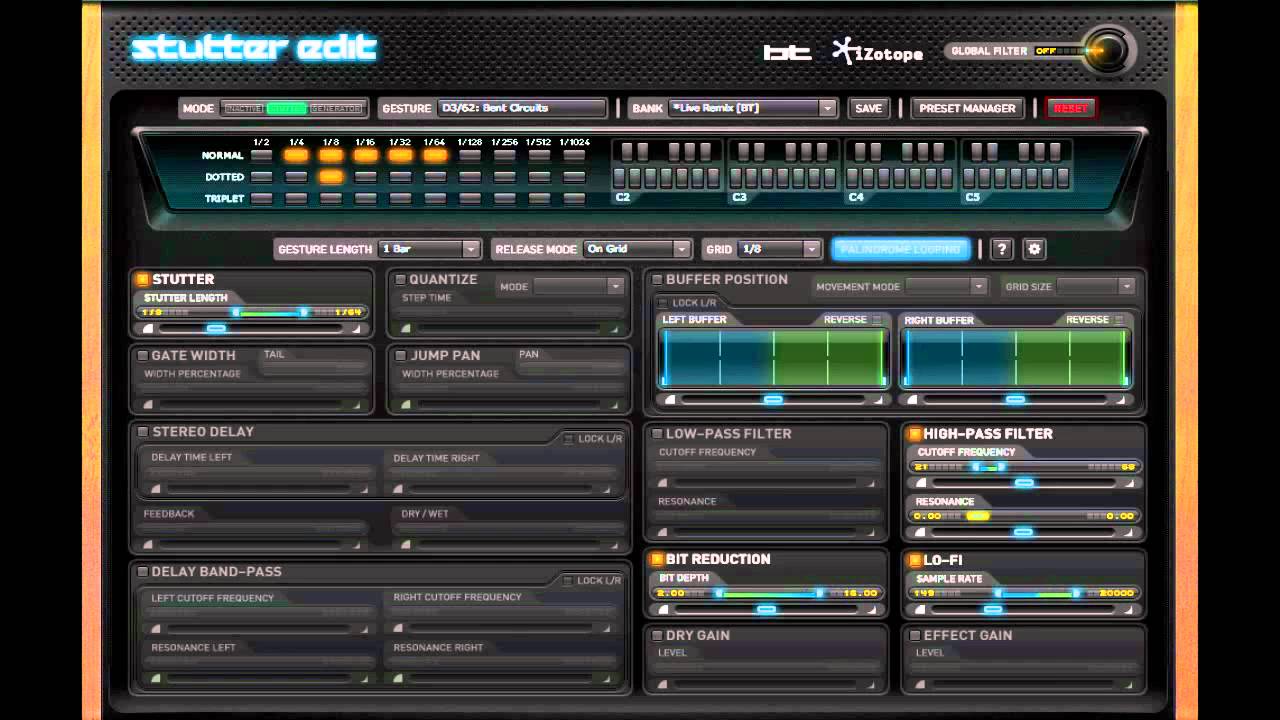Viewport: 1280px width, 720px height.
Task: Disable the Lo-Fi module
Action: (915, 560)
